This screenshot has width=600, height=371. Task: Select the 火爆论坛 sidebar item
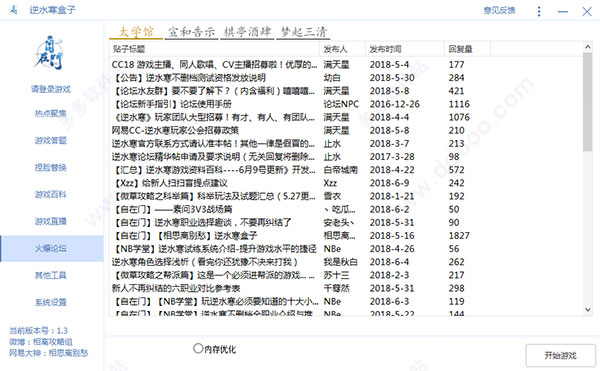click(52, 249)
